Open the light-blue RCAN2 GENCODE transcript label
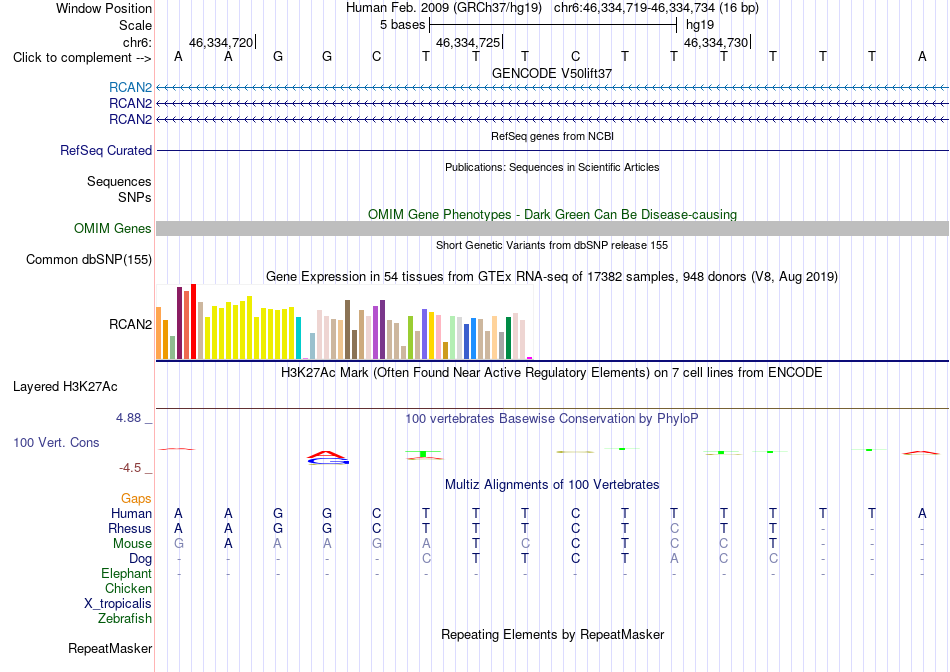Viewport: 950px width, 672px height. pos(130,87)
